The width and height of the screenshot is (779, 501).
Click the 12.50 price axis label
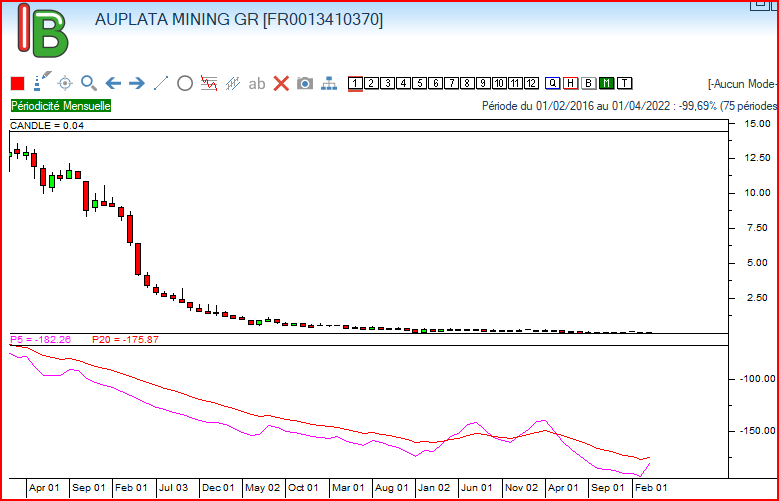[x=758, y=158]
